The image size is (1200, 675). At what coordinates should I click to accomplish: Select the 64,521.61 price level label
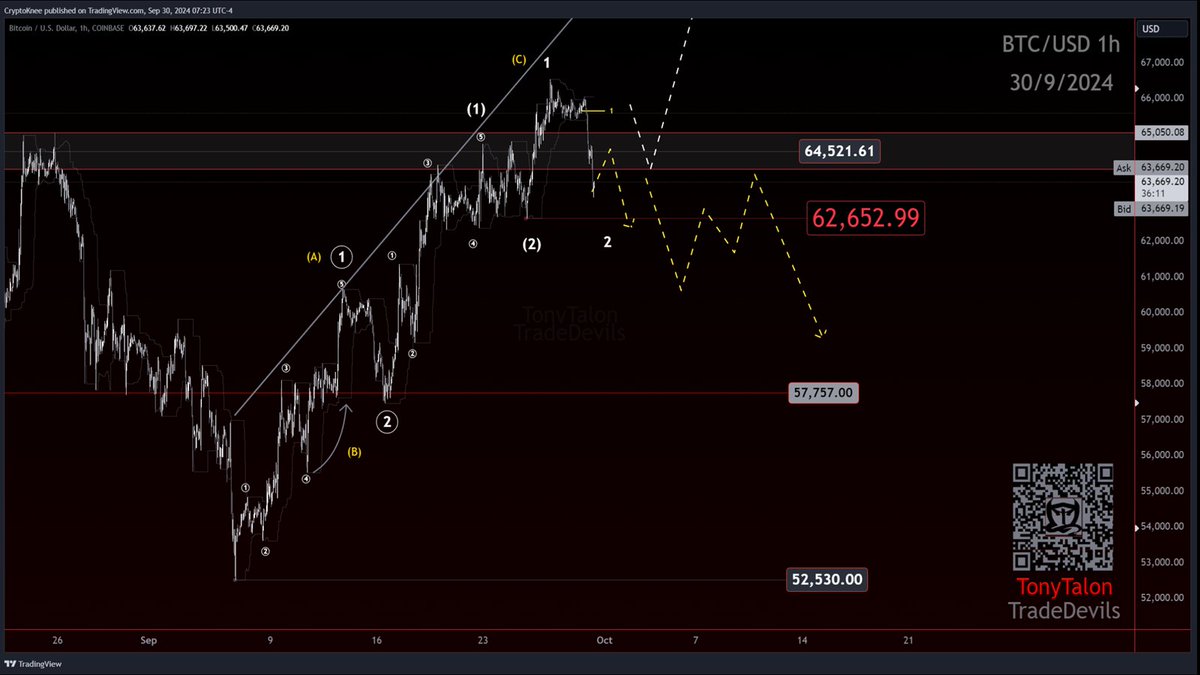(x=839, y=150)
